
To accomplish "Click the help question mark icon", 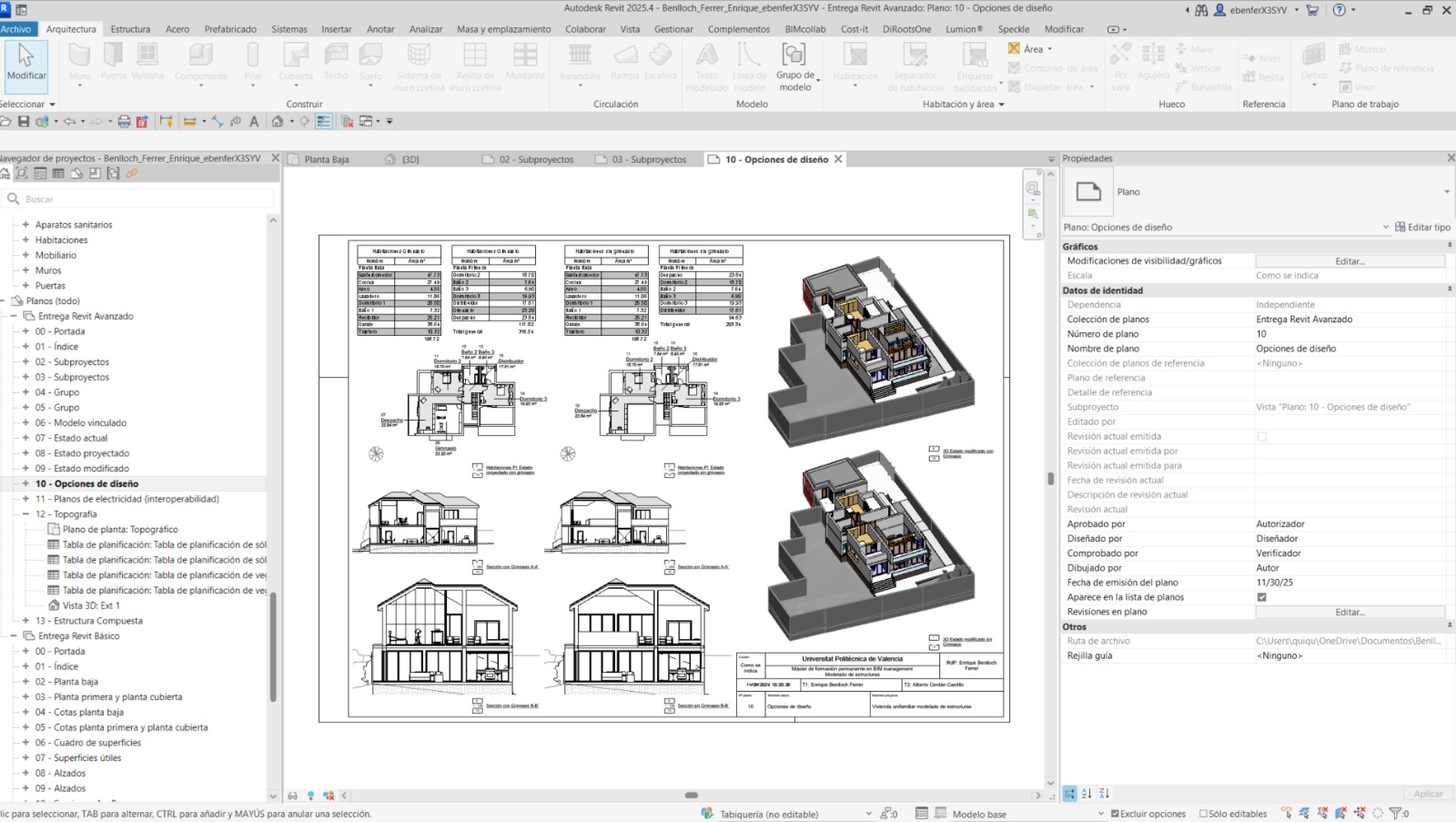I will tap(1340, 10).
